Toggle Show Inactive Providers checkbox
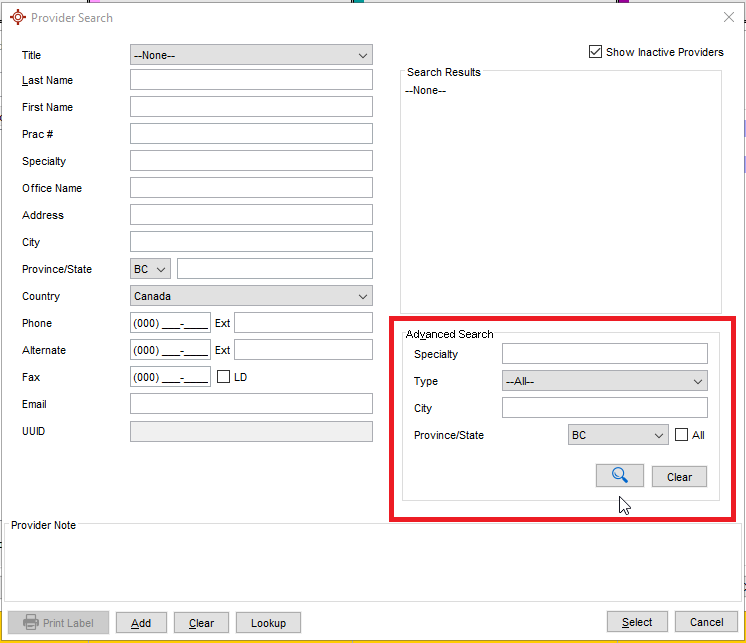 (596, 52)
